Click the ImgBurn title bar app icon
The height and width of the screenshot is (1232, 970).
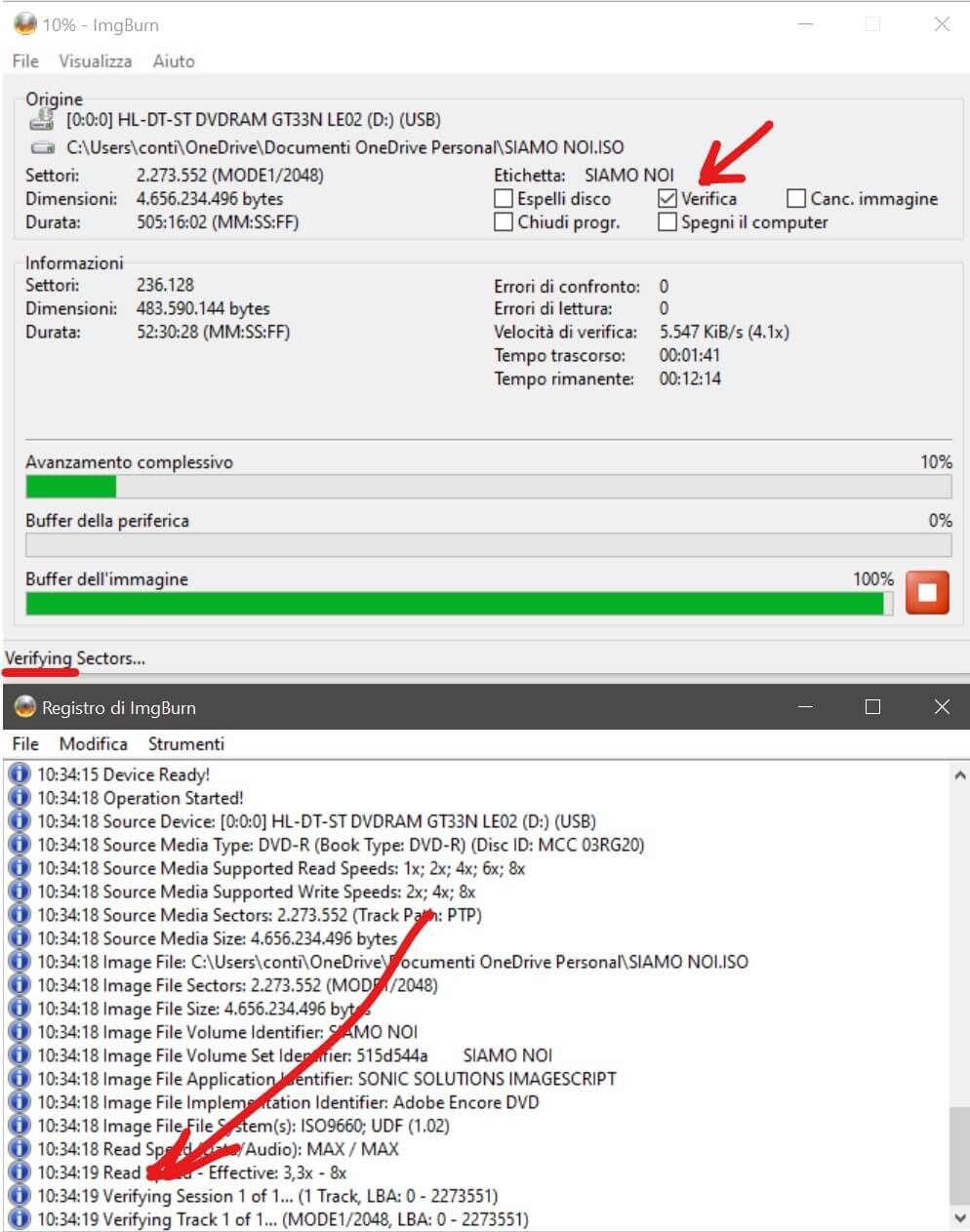coord(25,24)
